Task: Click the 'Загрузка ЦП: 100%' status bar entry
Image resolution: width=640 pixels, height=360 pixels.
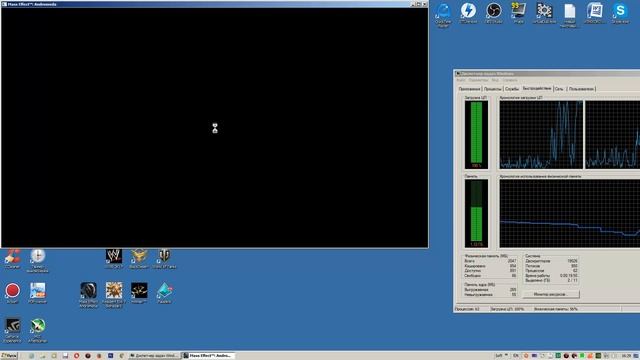Action: [508, 309]
